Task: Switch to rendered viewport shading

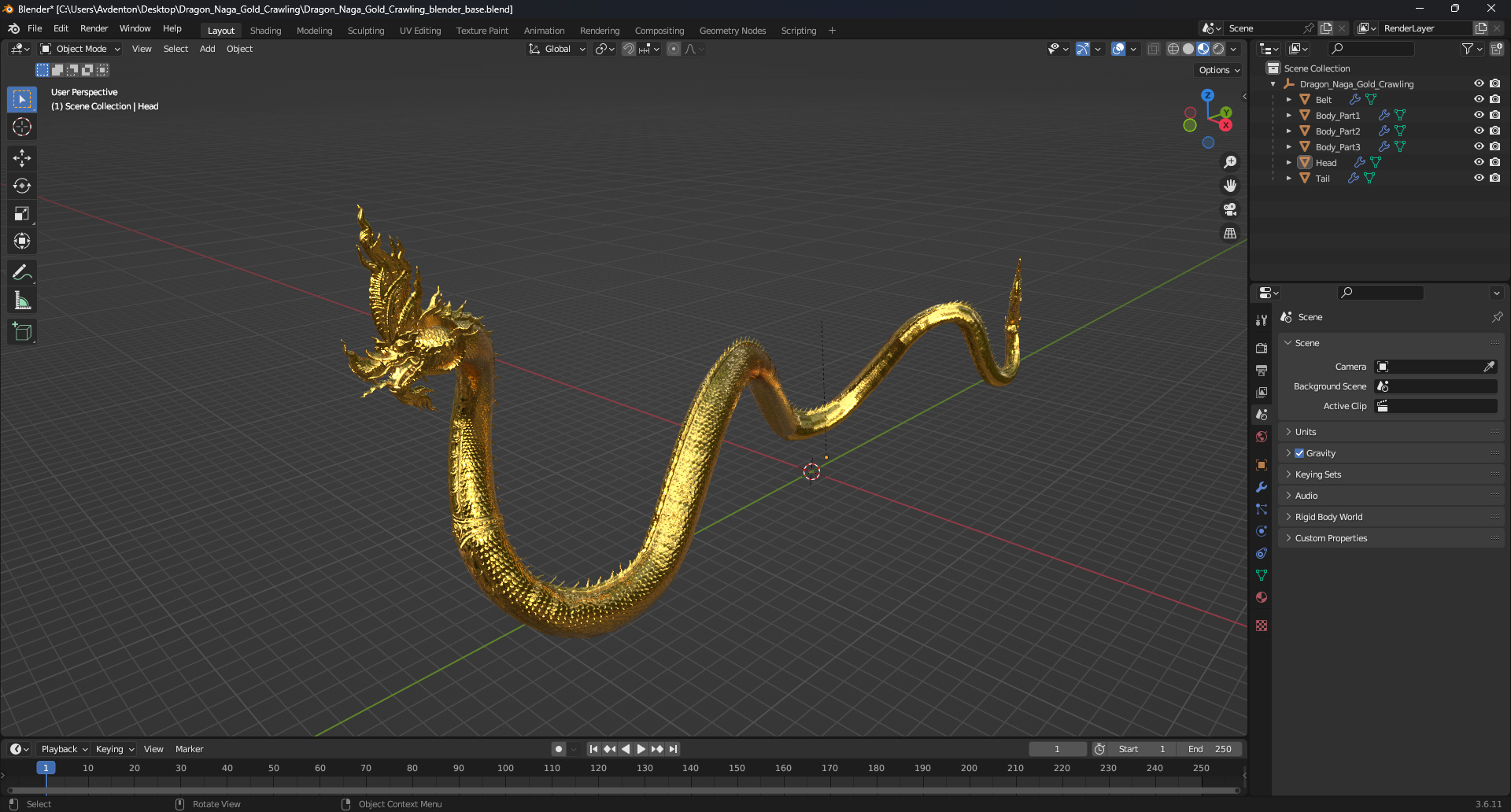Action: [x=1218, y=49]
